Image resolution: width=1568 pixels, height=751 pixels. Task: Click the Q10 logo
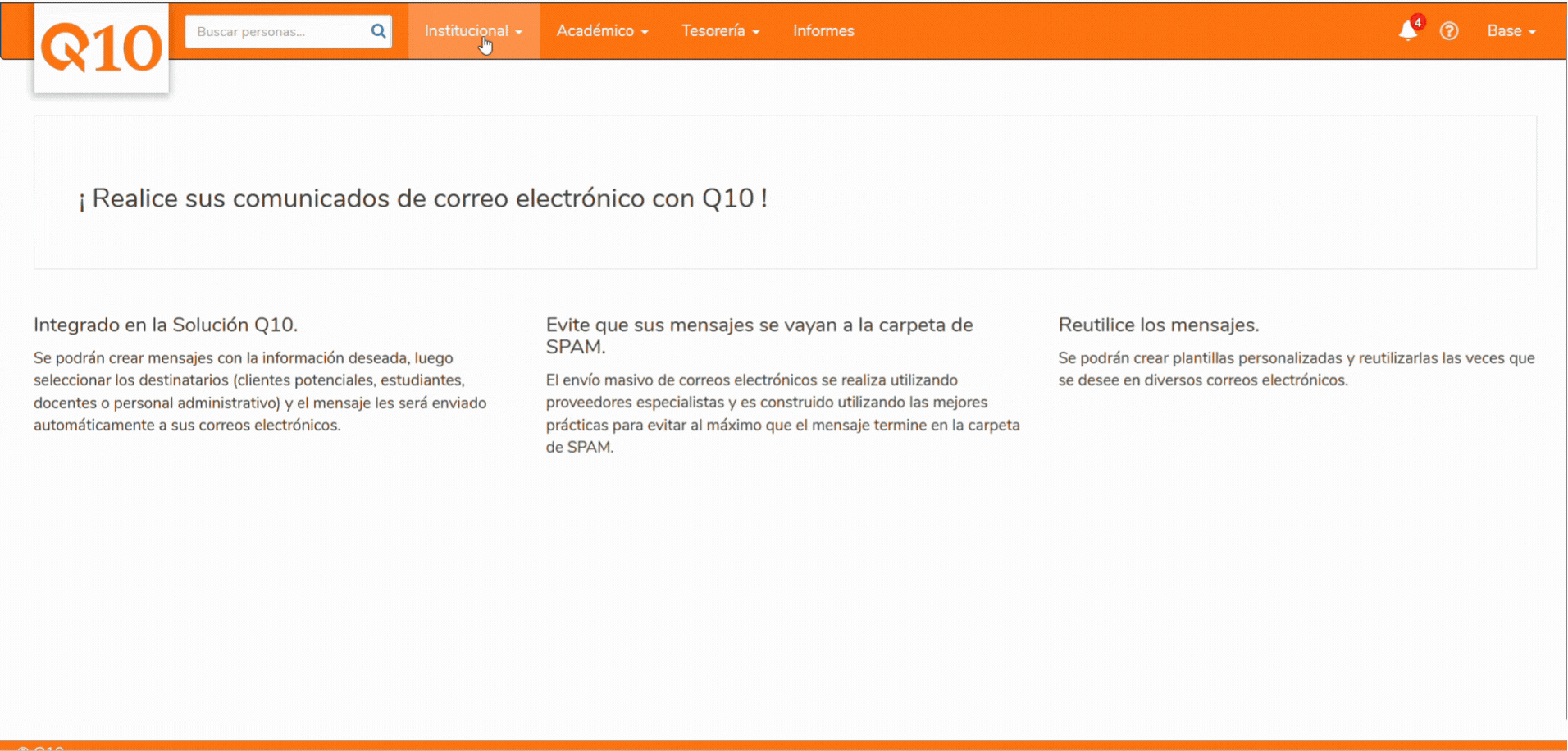[x=102, y=48]
